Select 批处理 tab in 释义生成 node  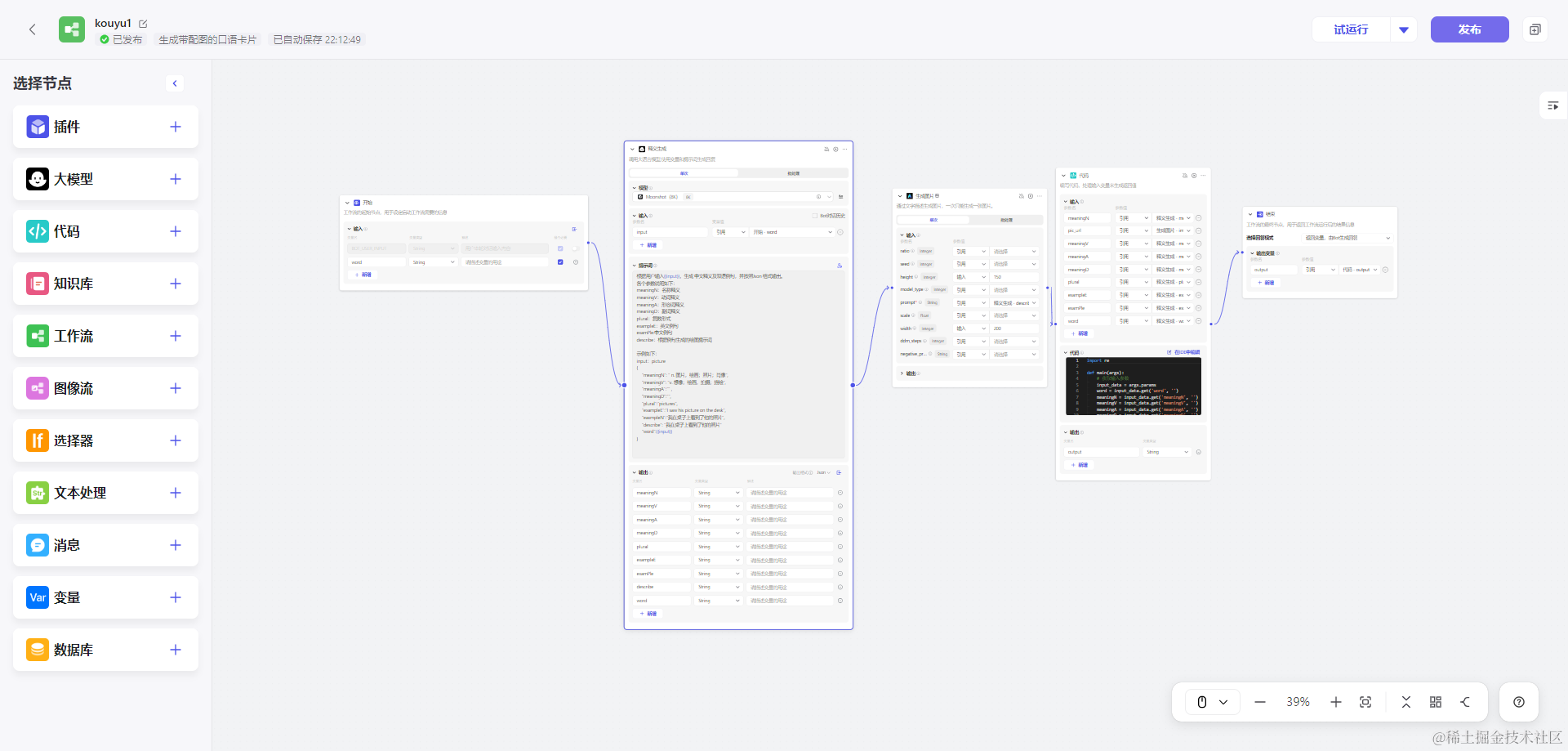[x=793, y=173]
